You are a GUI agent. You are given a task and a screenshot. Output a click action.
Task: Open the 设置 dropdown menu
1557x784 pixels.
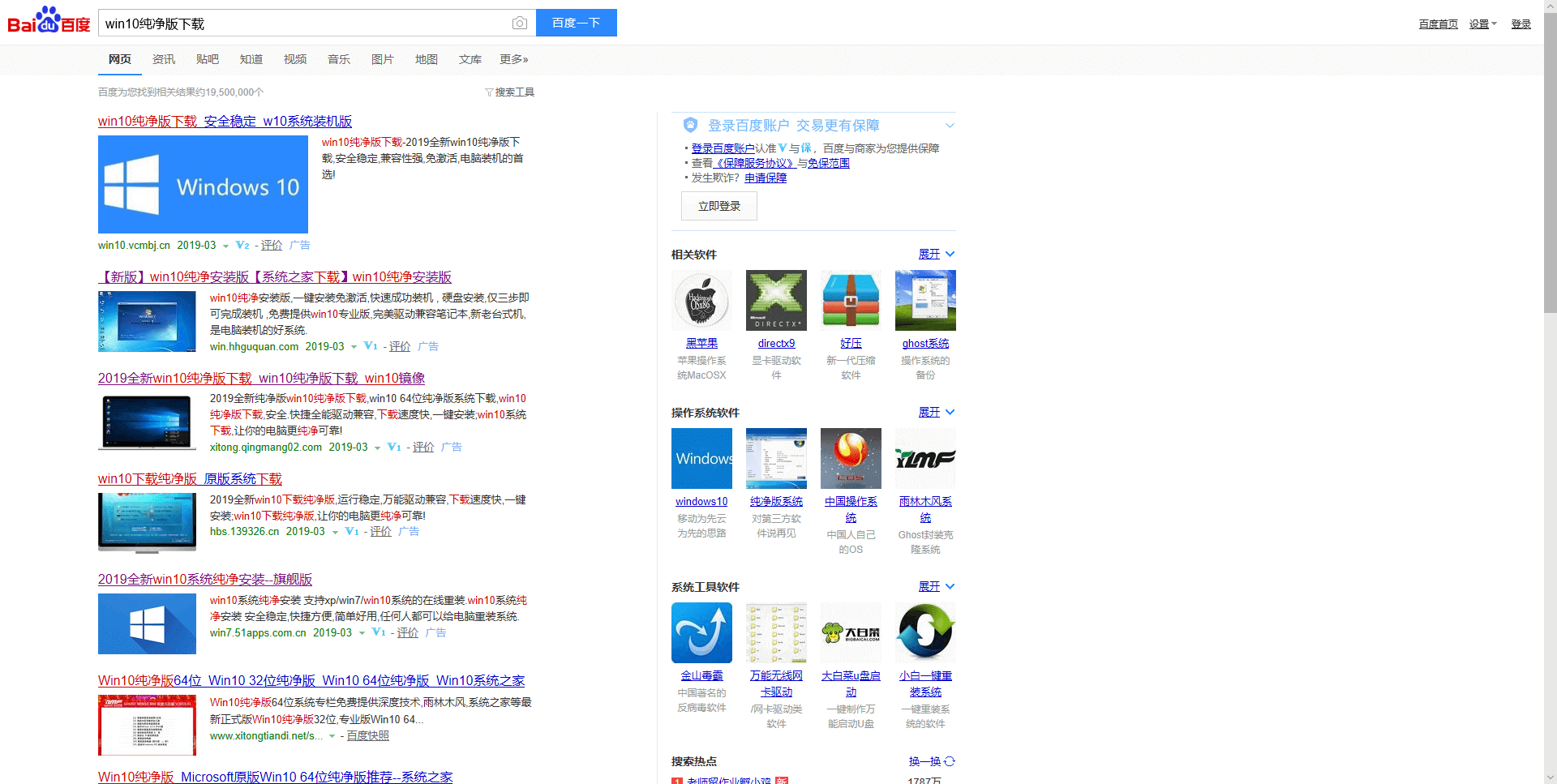1482,24
